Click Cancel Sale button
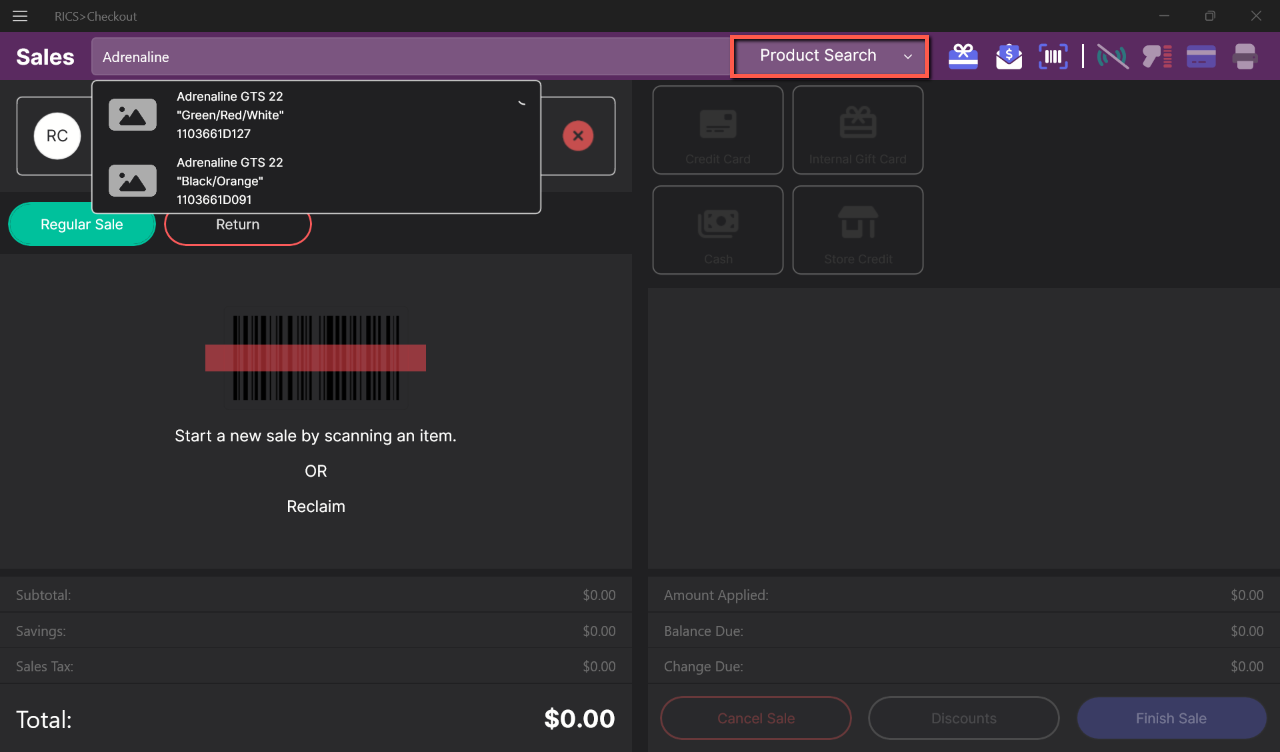 click(756, 718)
